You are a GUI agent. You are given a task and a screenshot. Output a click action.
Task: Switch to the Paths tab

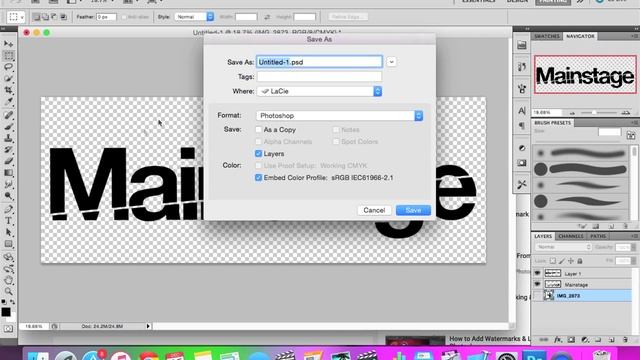(x=598, y=236)
